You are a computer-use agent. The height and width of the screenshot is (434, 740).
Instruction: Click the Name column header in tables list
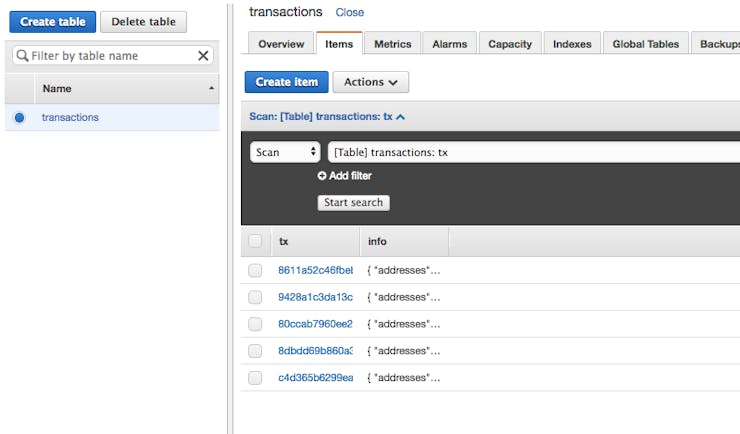pos(126,88)
